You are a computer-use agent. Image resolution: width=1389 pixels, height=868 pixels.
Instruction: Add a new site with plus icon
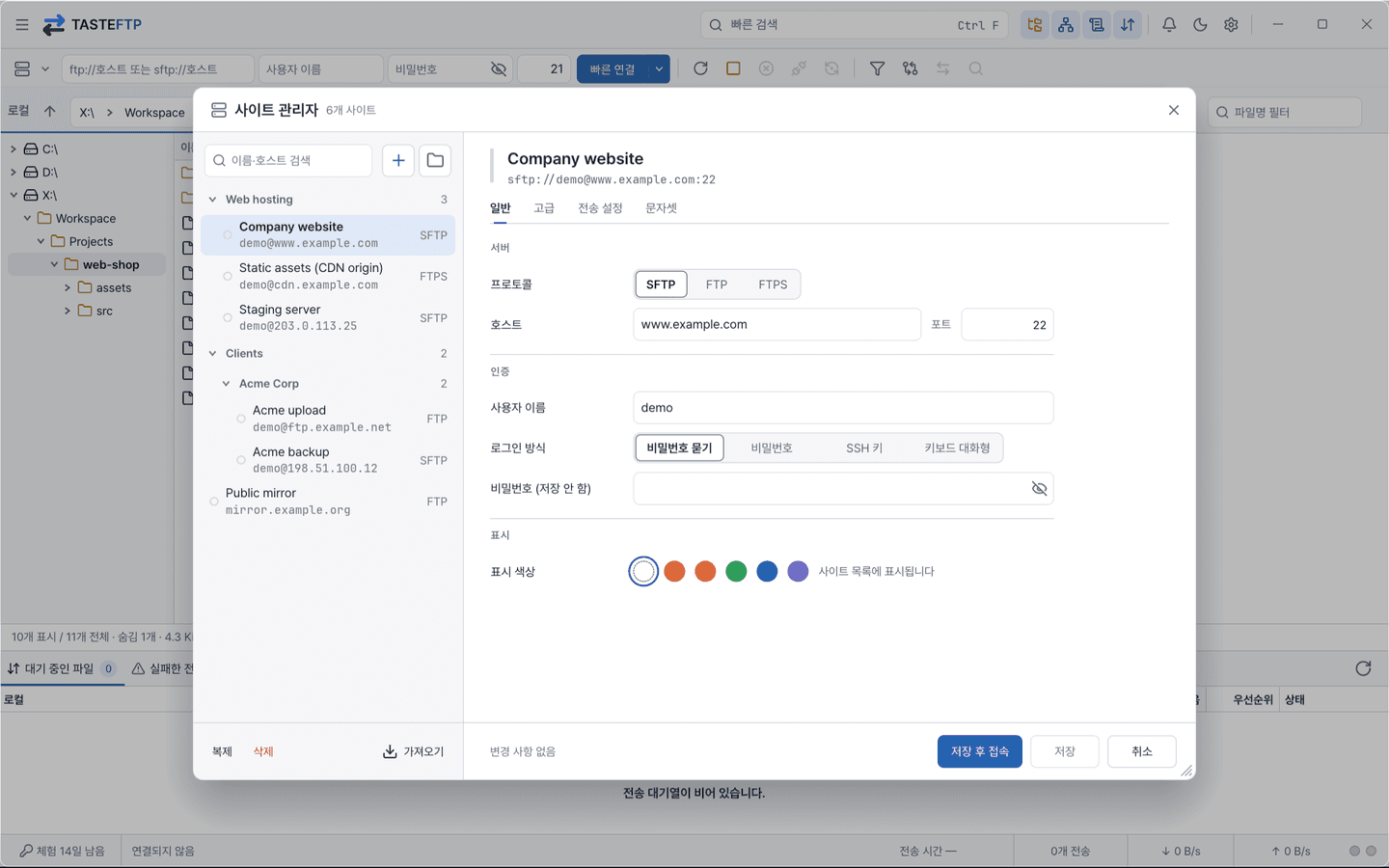coord(398,160)
